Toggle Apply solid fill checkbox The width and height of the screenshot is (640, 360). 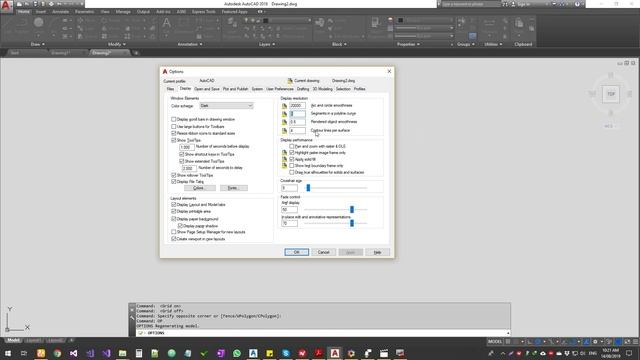pyautogui.click(x=292, y=159)
